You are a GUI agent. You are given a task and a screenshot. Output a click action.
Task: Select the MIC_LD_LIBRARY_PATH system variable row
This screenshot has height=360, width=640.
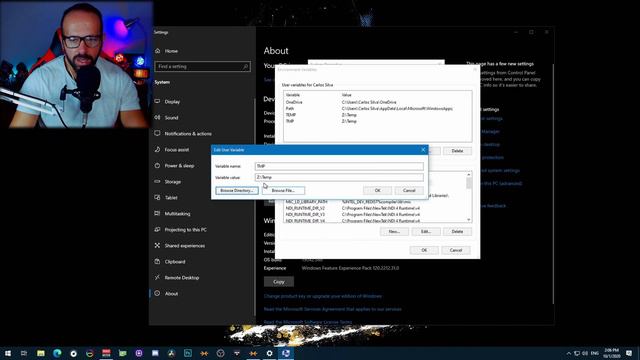(376, 202)
